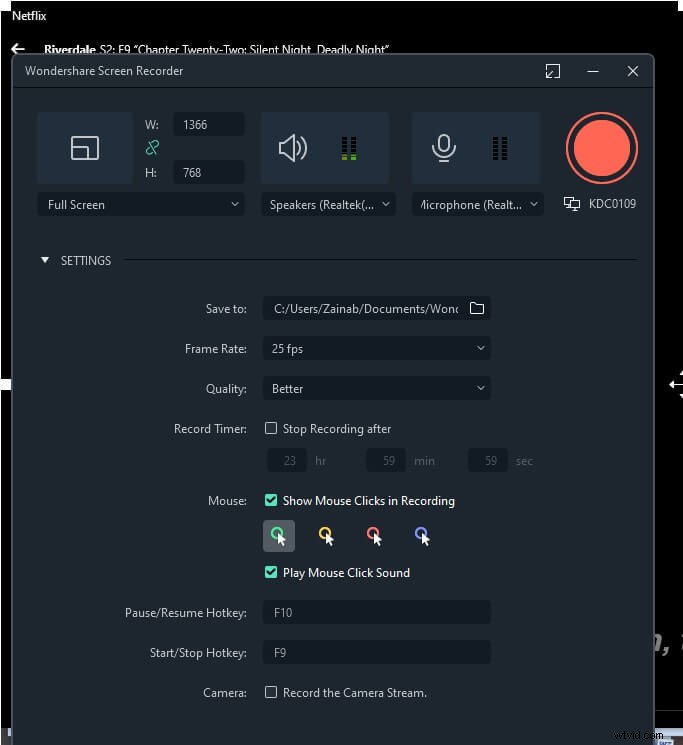
Task: Click the KDC0109 monitor icon
Action: point(572,204)
